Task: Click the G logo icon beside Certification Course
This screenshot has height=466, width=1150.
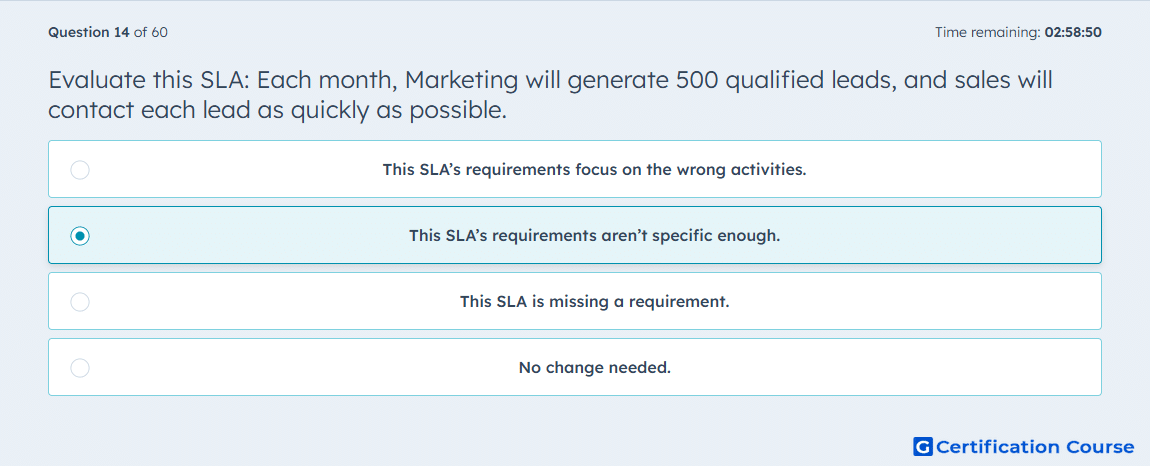Action: (x=923, y=446)
